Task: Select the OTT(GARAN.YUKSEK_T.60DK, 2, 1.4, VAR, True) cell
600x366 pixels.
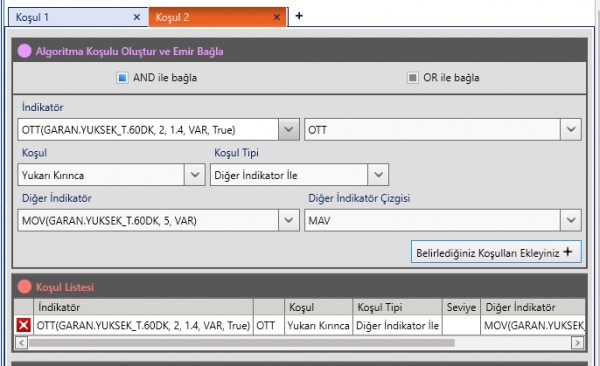Action: [143, 325]
